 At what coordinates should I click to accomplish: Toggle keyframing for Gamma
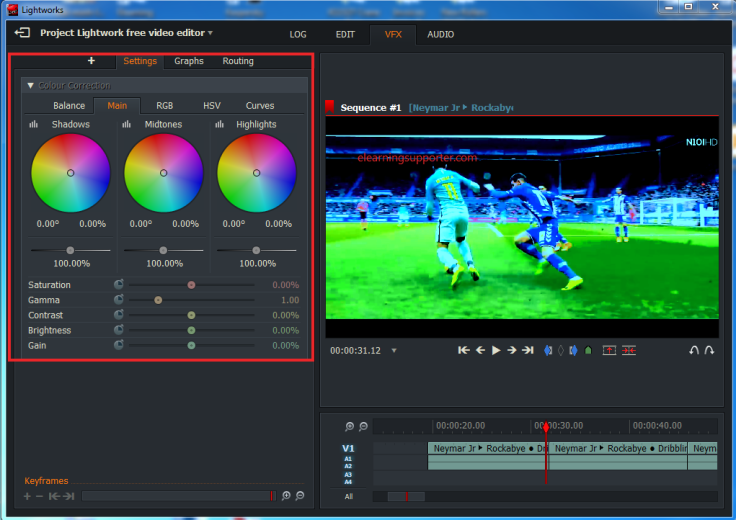point(119,299)
